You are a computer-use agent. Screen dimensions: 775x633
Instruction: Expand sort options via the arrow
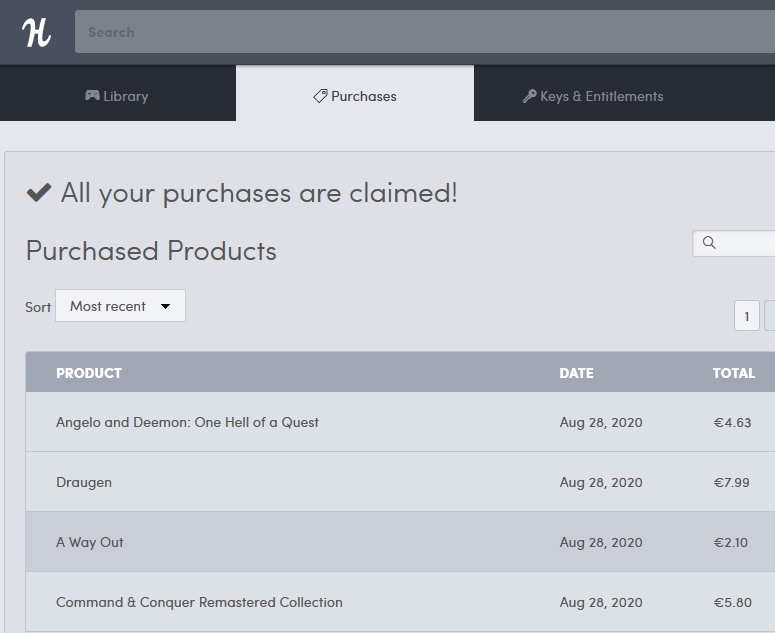(166, 307)
